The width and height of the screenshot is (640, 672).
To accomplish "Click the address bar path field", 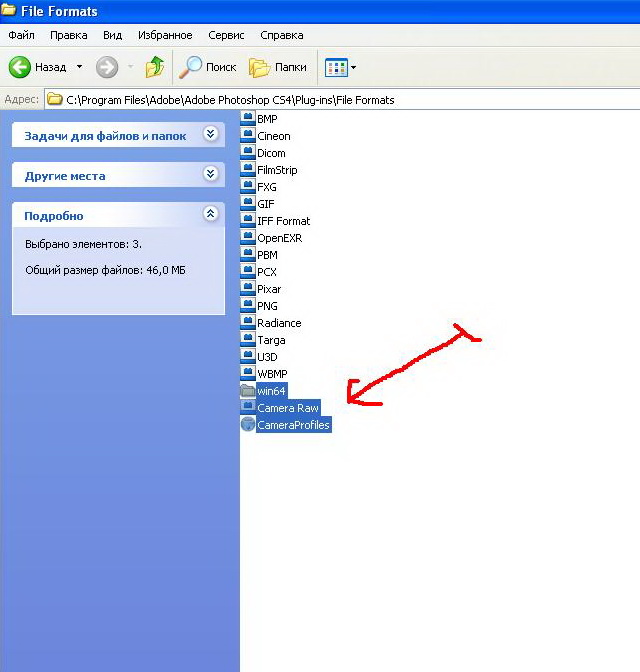I will 342,100.
